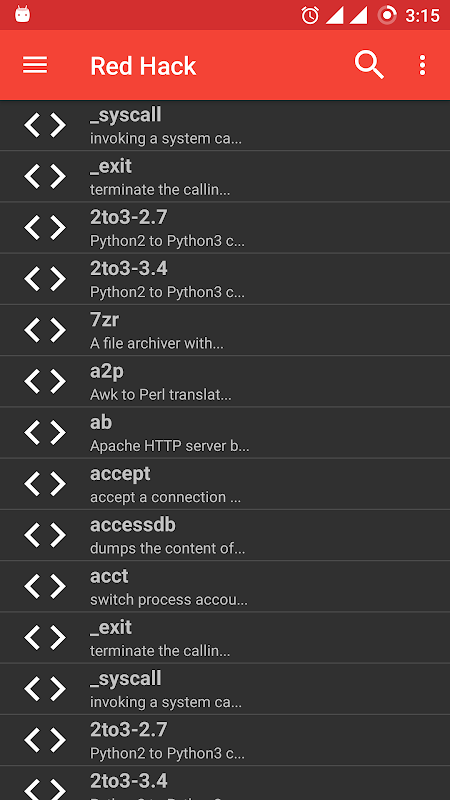The width and height of the screenshot is (450, 800).
Task: Click the code icon beside ab
Action: [x=45, y=433]
